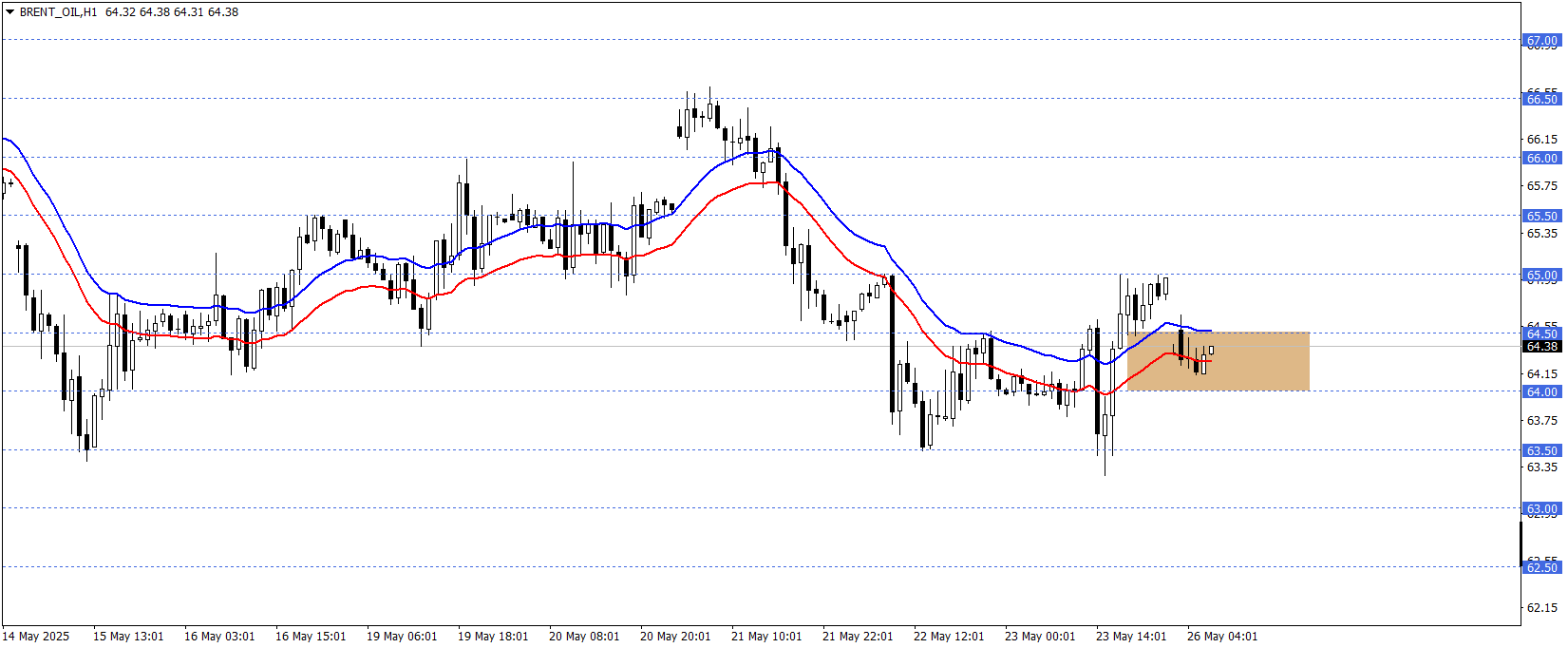
Task: Select the tan shaded rectangle zone
Action: (1219, 361)
